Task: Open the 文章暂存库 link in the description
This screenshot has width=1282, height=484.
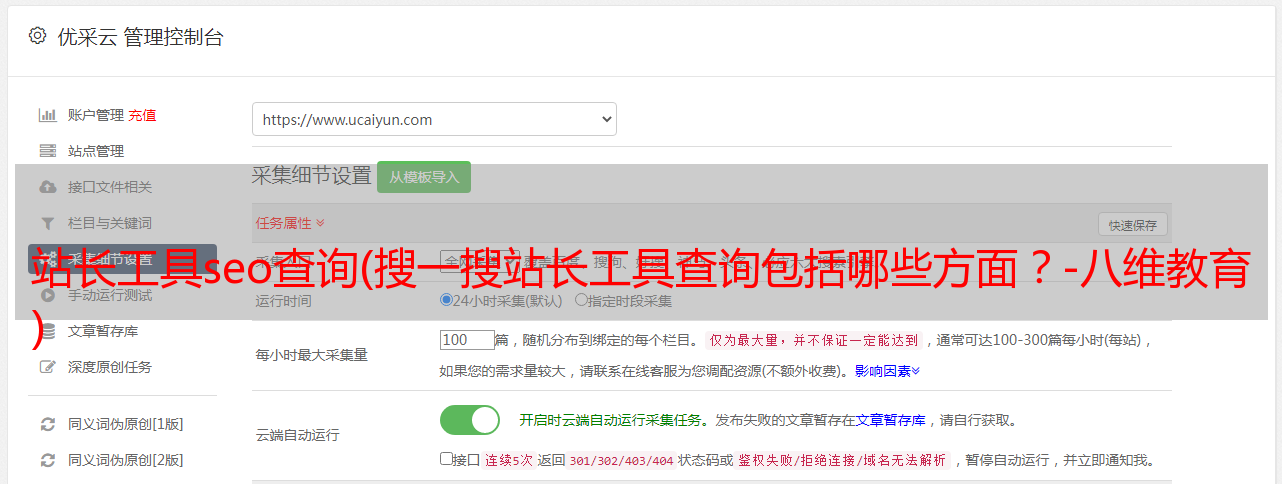Action: click(890, 421)
